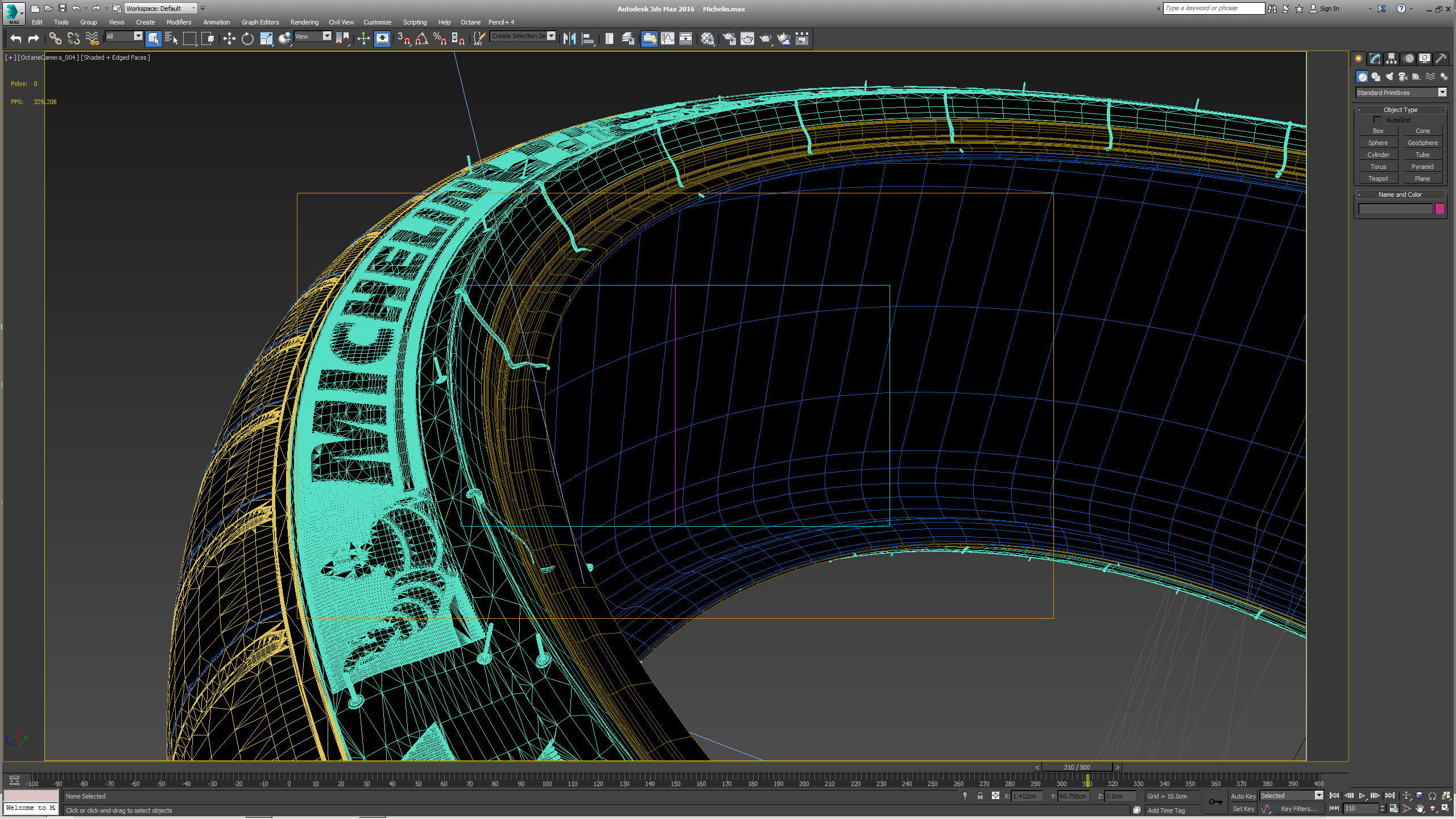The height and width of the screenshot is (819, 1456).
Task: Click the Teapot primitive button
Action: click(x=1378, y=179)
